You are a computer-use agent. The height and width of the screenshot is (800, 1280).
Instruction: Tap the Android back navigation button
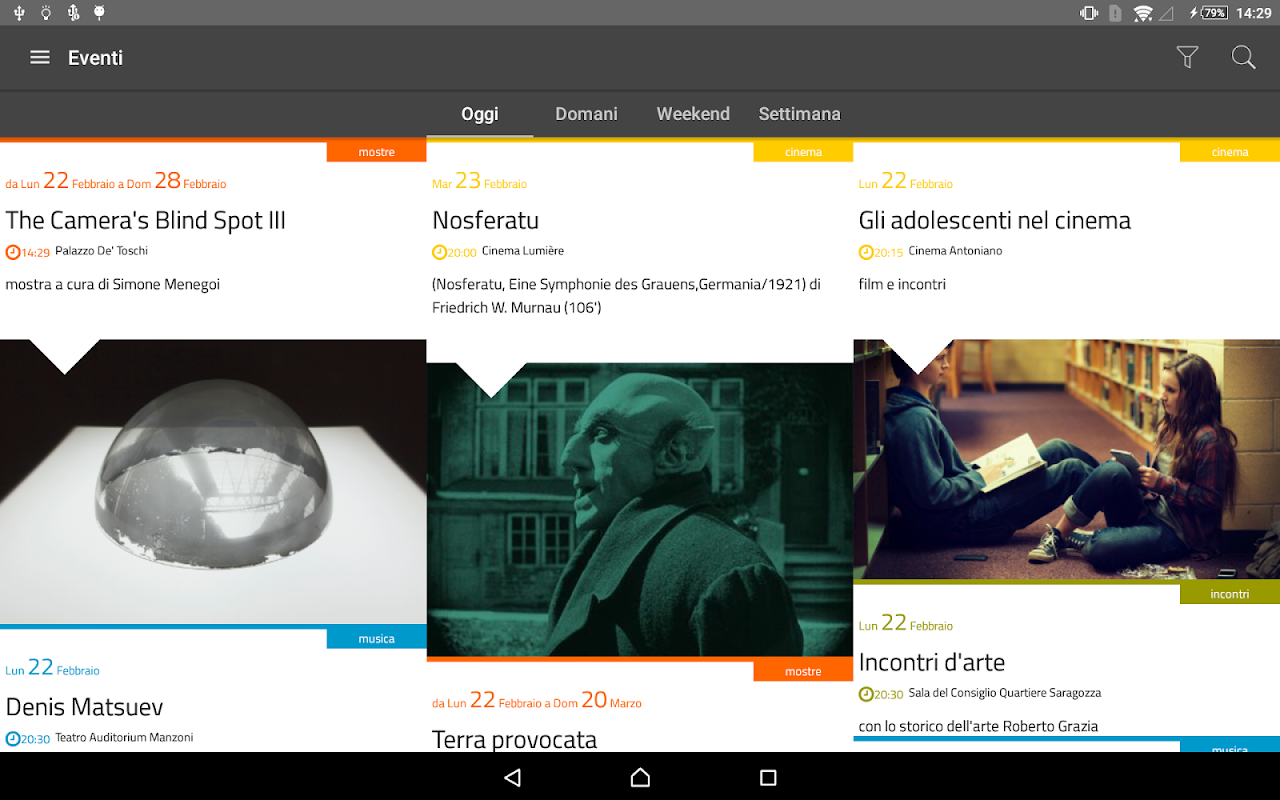coord(513,777)
